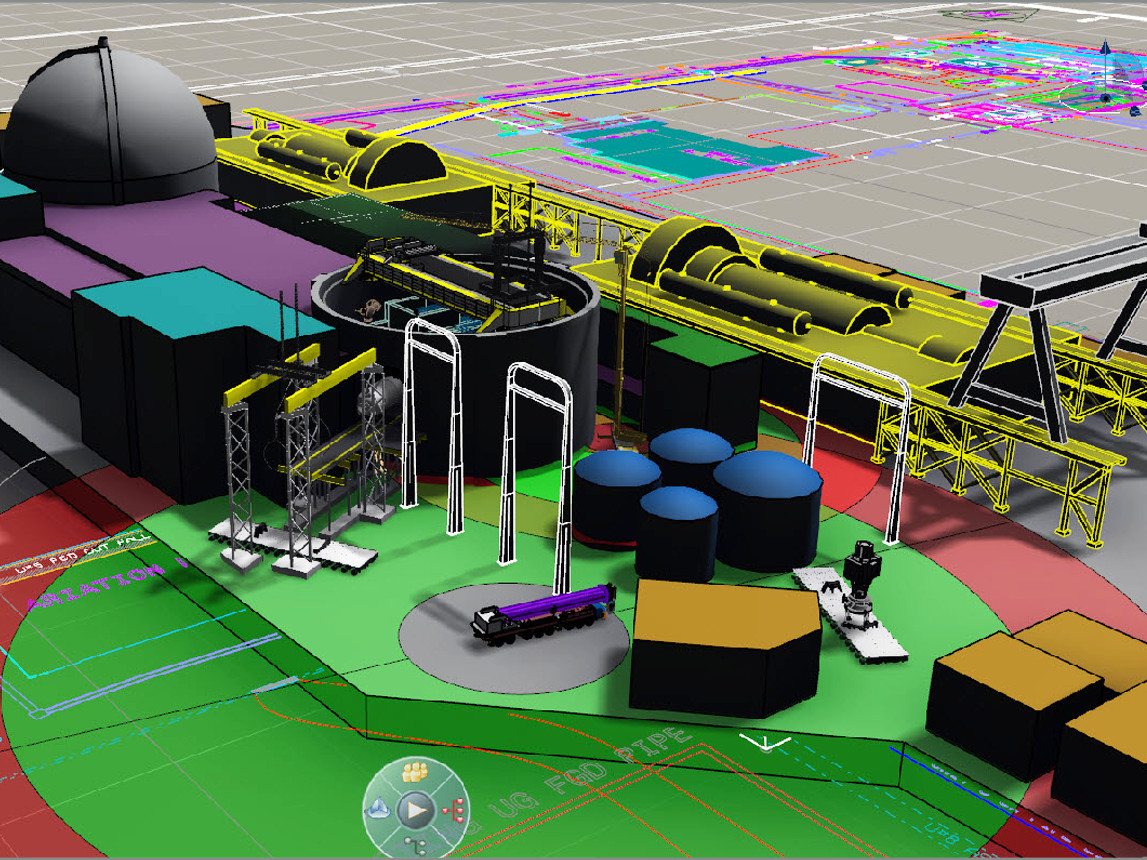Click the blue cone view icon
This screenshot has height=860, width=1147.
coord(379,808)
